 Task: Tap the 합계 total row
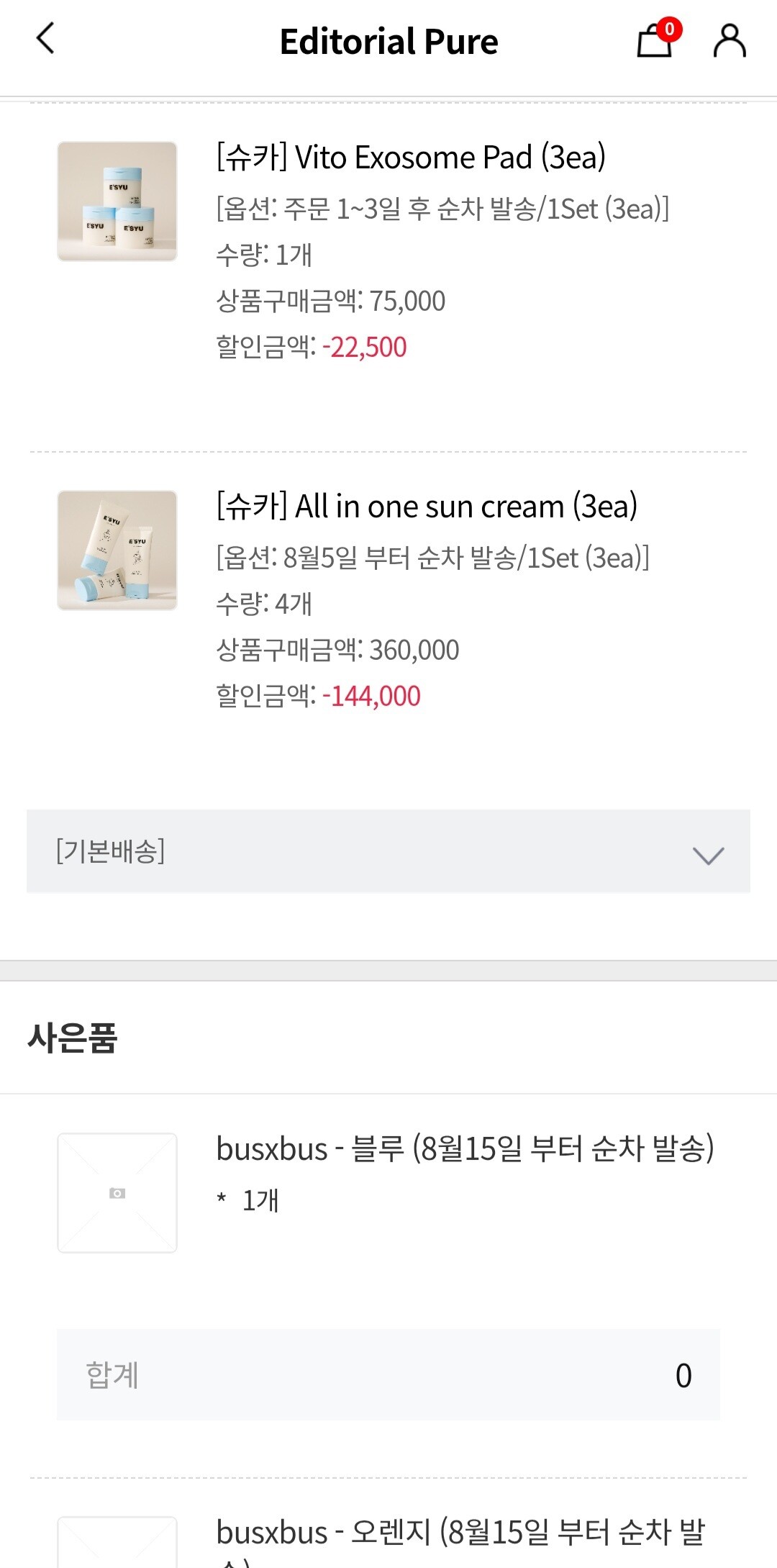point(388,1375)
